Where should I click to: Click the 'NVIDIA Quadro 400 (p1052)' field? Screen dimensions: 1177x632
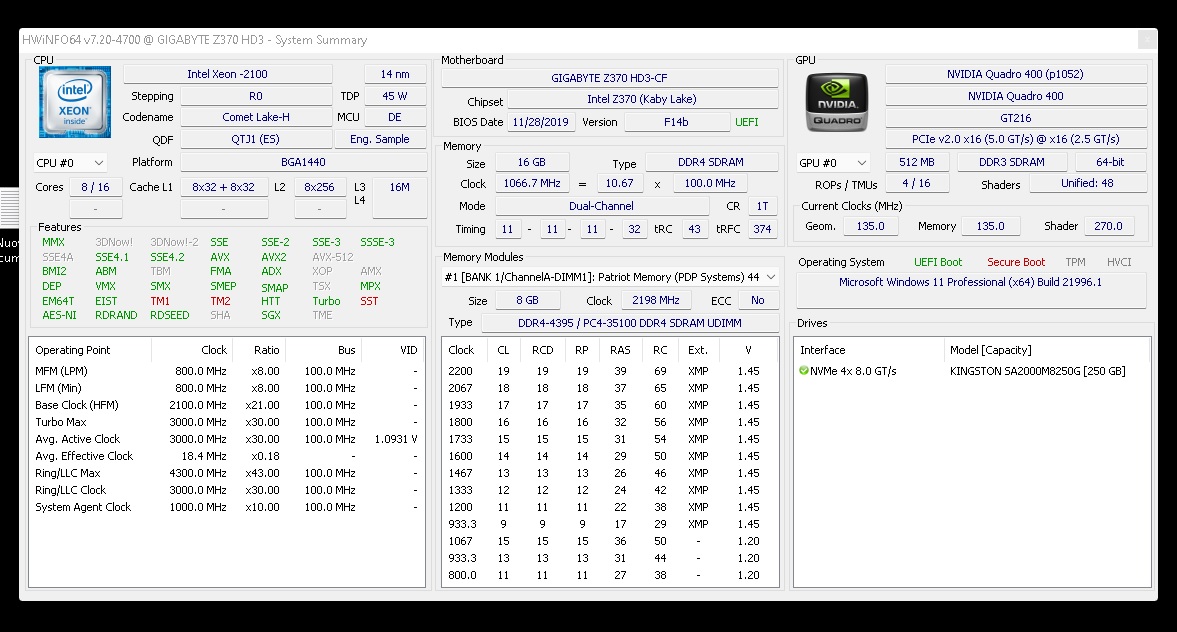1015,74
